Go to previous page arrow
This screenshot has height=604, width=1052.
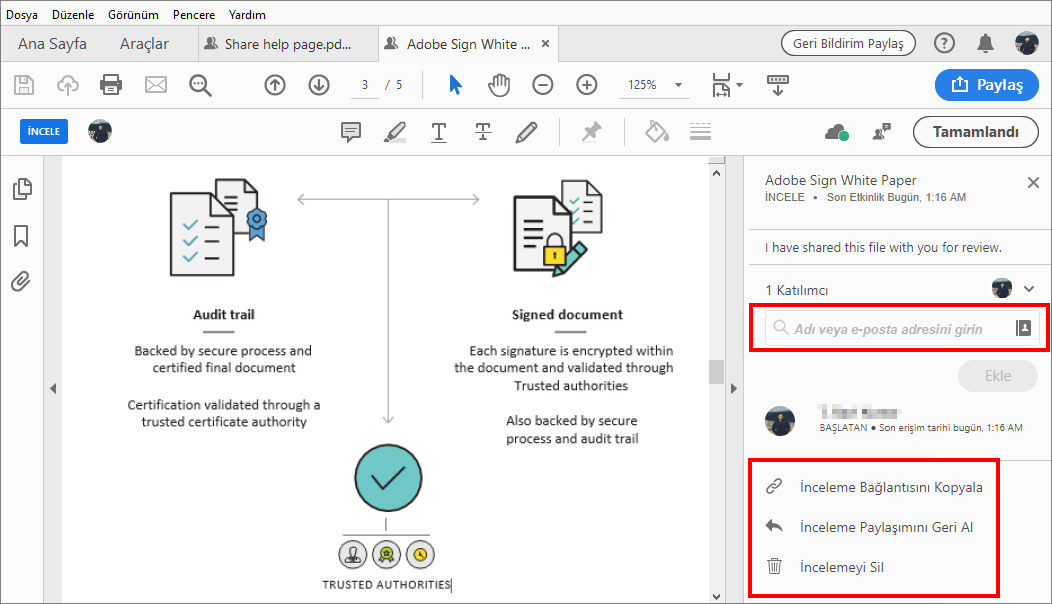pos(275,85)
